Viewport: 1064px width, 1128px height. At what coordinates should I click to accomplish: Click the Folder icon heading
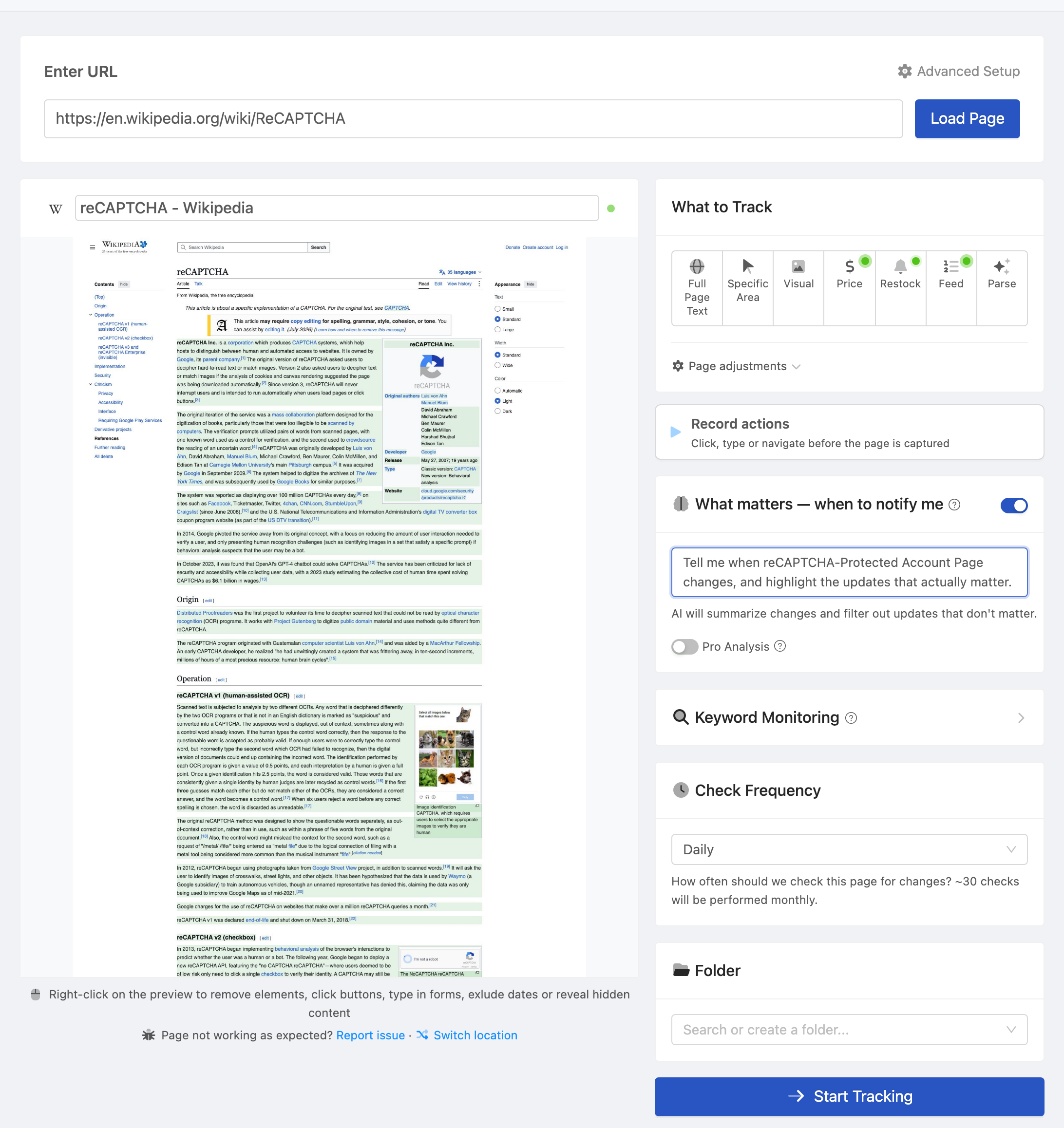(681, 970)
